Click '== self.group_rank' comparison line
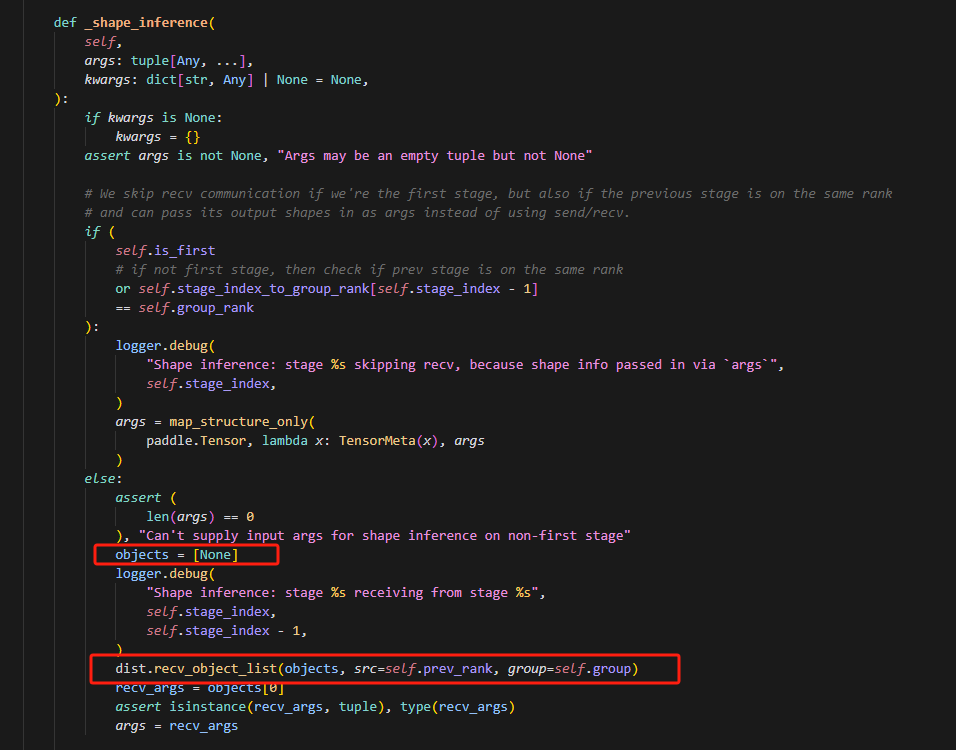The image size is (956, 750). (185, 307)
